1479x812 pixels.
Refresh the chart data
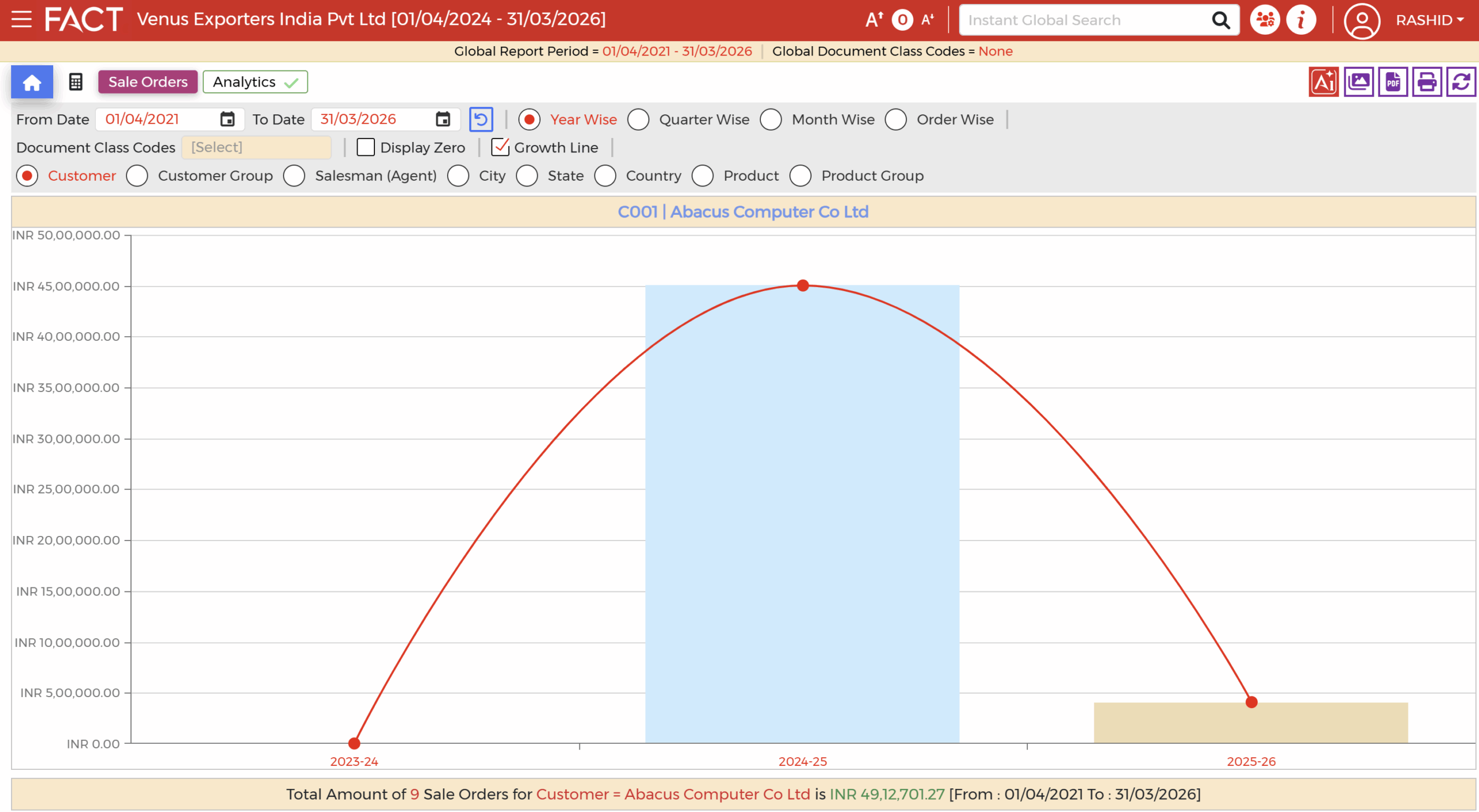coord(1461,82)
